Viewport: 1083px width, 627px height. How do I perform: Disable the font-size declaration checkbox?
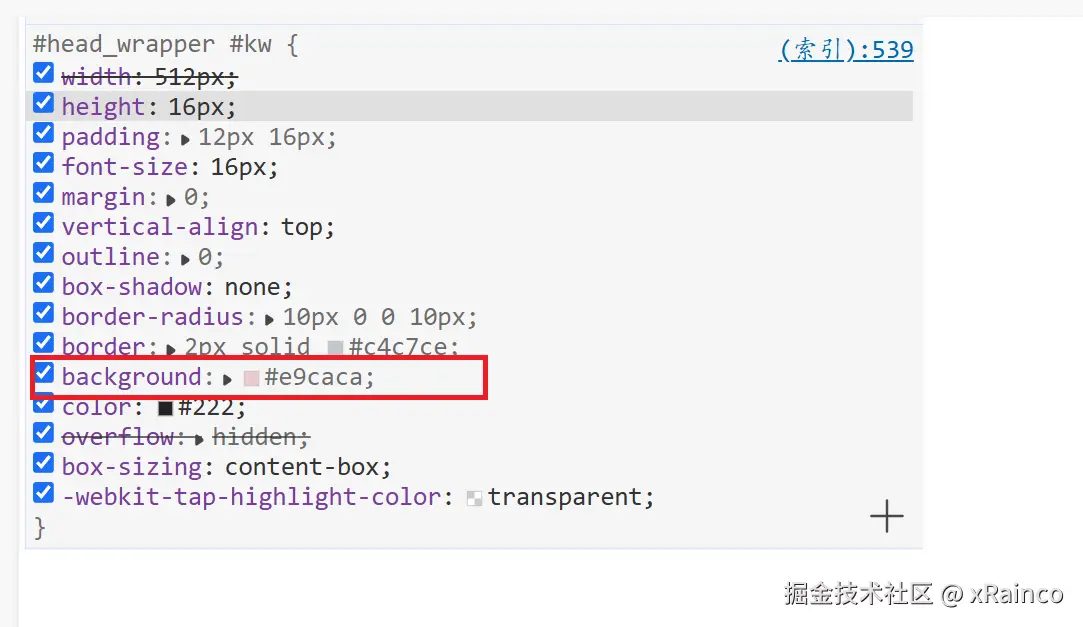[x=43, y=163]
